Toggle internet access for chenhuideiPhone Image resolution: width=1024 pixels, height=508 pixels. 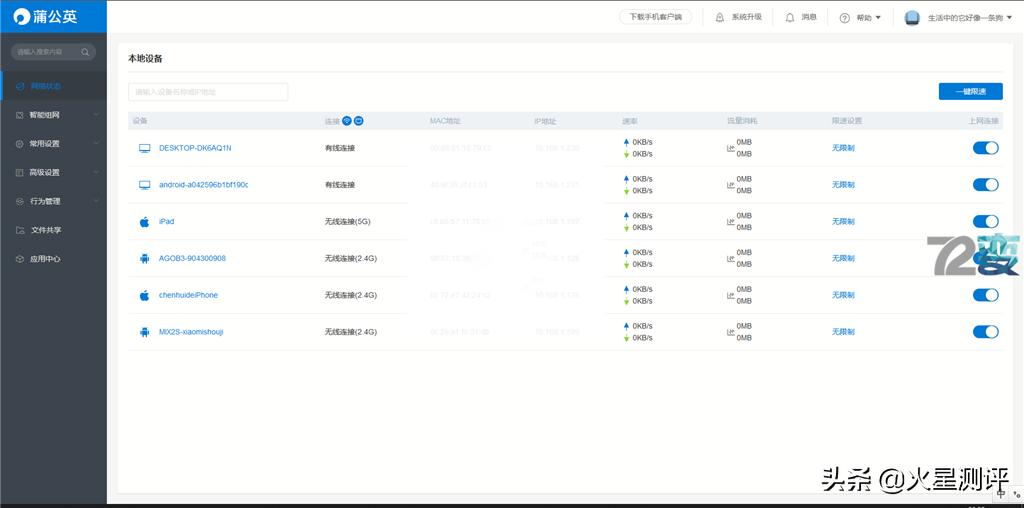tap(985, 295)
